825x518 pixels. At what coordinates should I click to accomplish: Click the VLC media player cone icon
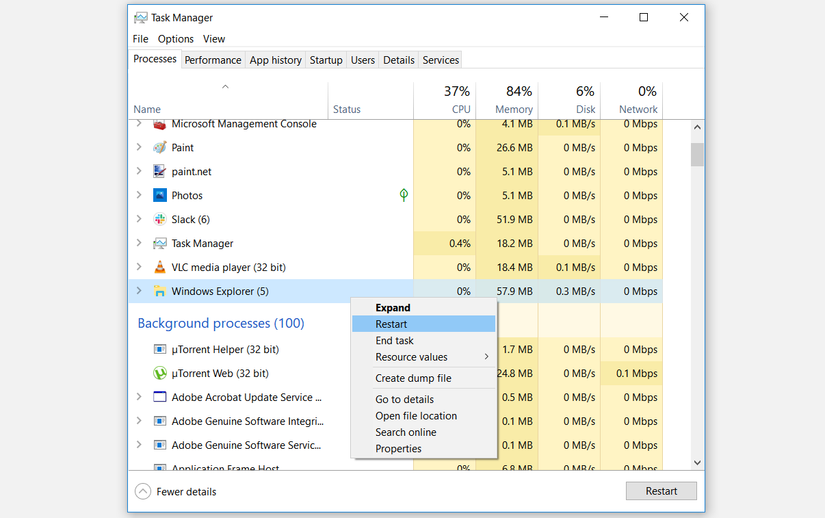point(159,267)
